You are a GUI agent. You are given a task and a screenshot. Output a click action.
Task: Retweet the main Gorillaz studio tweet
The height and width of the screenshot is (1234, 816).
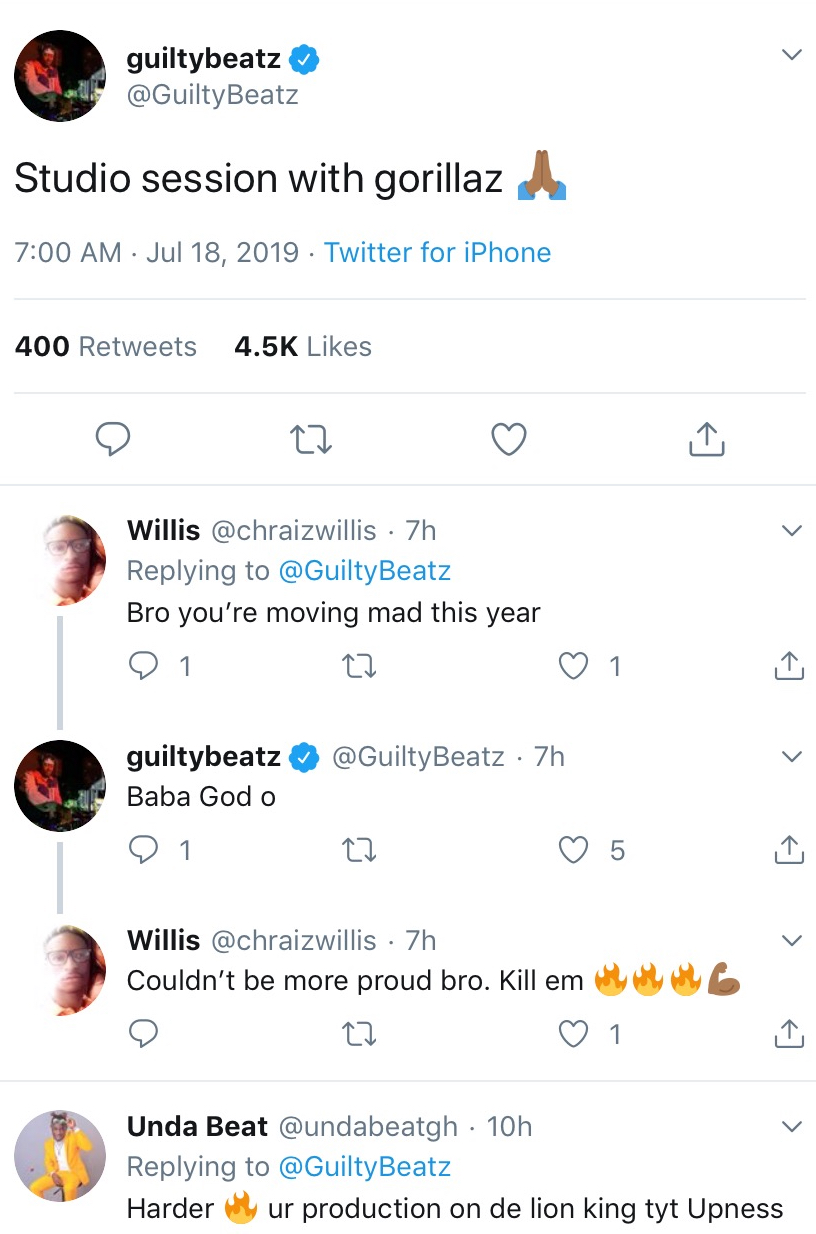pyautogui.click(x=311, y=439)
